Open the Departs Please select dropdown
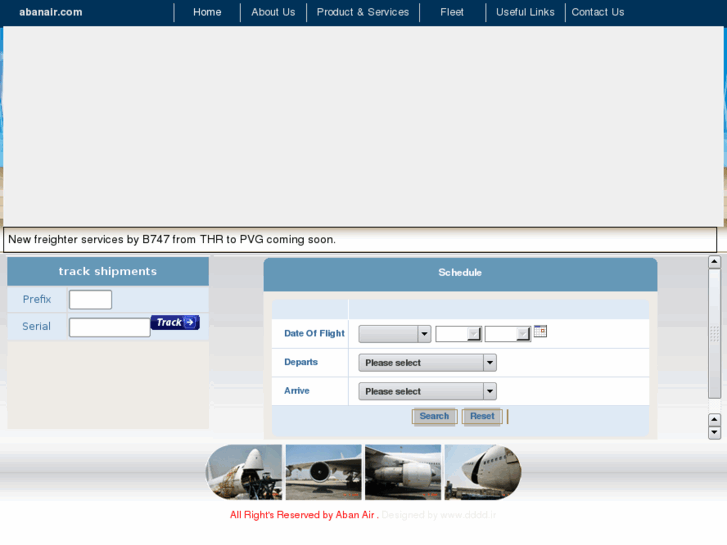Screen dimensions: 727x545 [x=427, y=363]
